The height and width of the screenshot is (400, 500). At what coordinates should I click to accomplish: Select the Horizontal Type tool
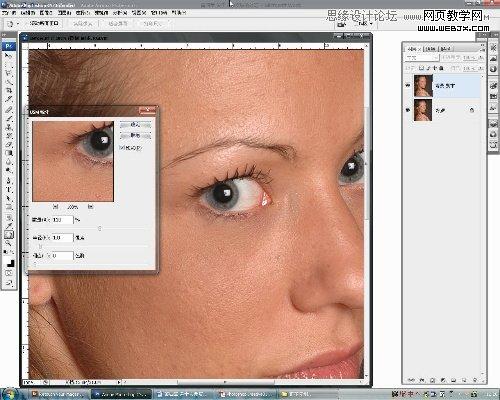(9, 189)
